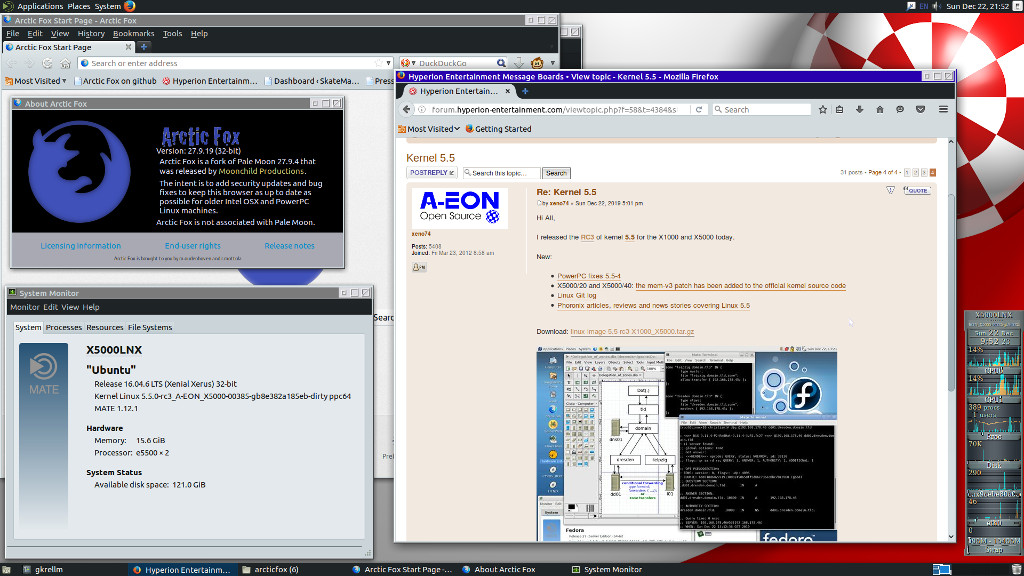Click DuckDuckGo search magnifier icon

click(x=501, y=63)
